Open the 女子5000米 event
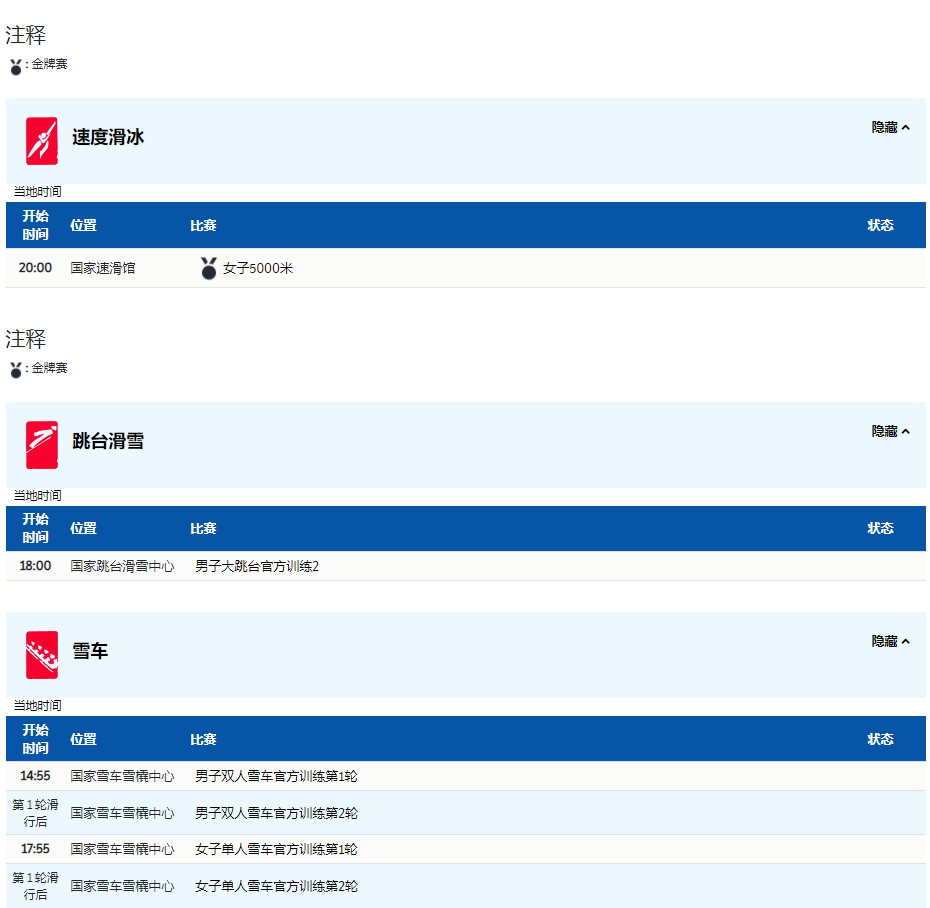 pyautogui.click(x=258, y=268)
